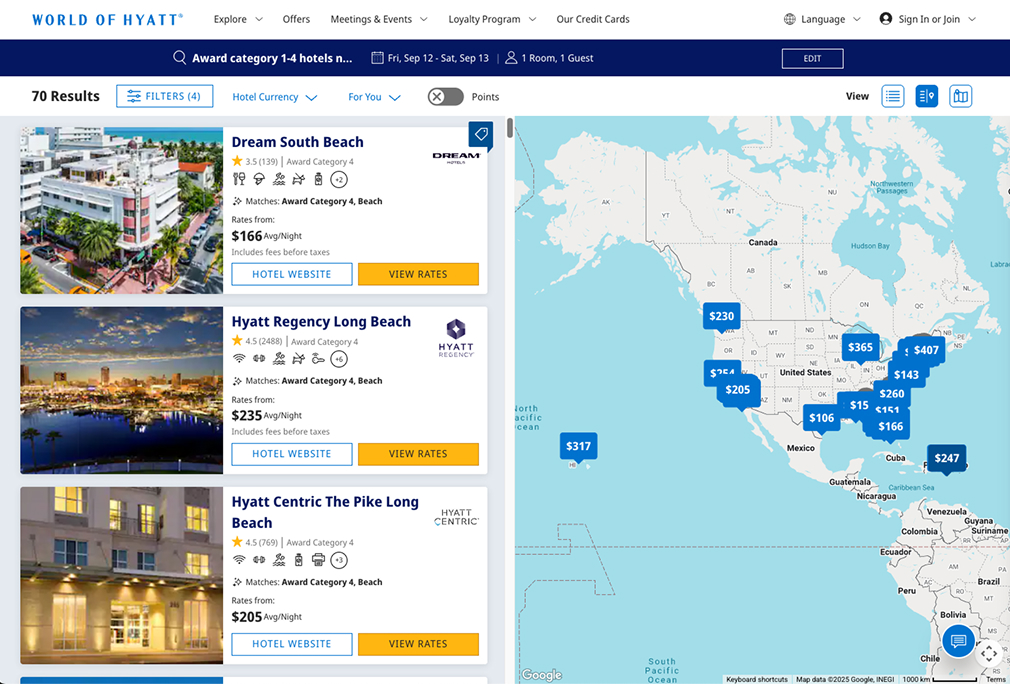Click Hyatt Regency Long Beach +6 amenities icon
This screenshot has height=684, width=1010.
click(339, 359)
